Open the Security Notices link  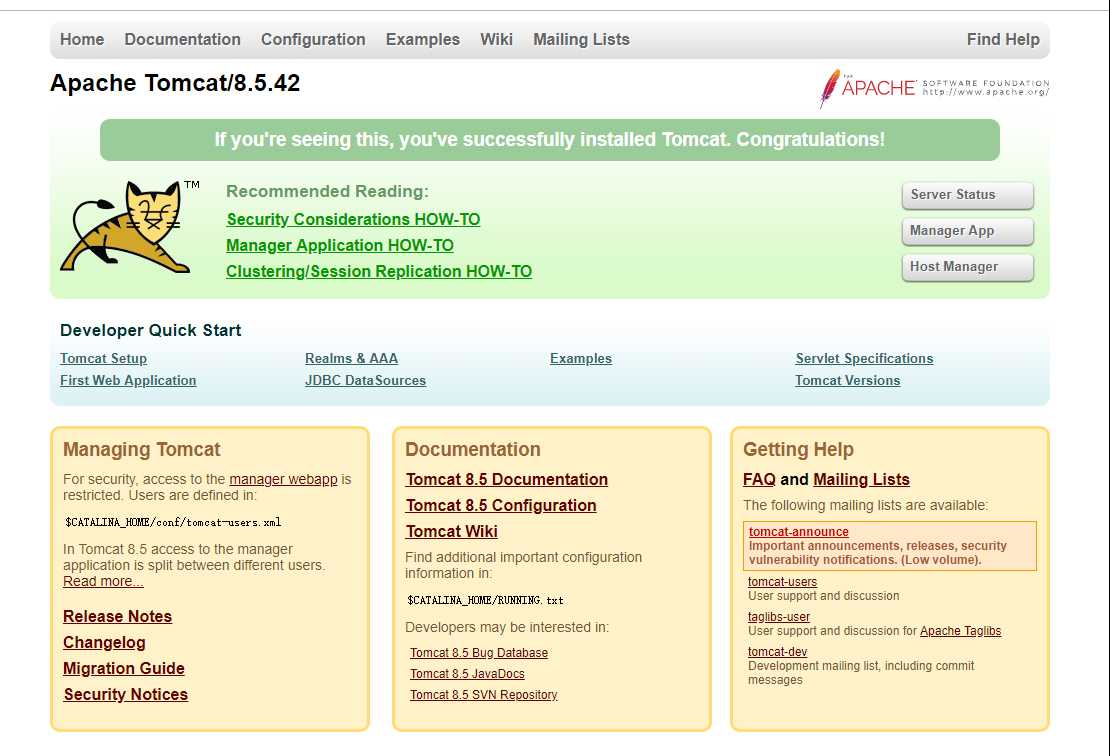point(125,695)
